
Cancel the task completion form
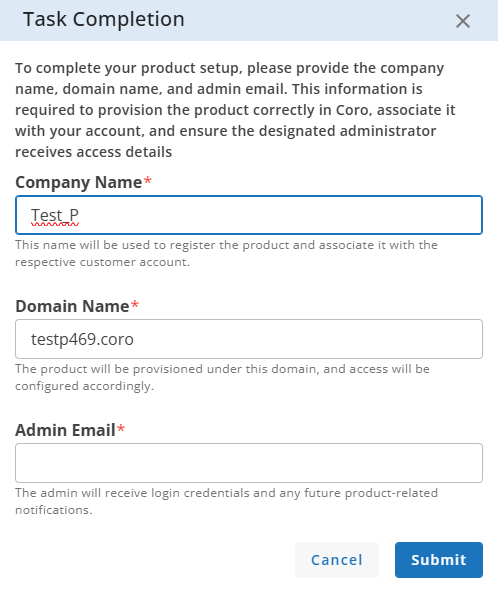pyautogui.click(x=337, y=560)
